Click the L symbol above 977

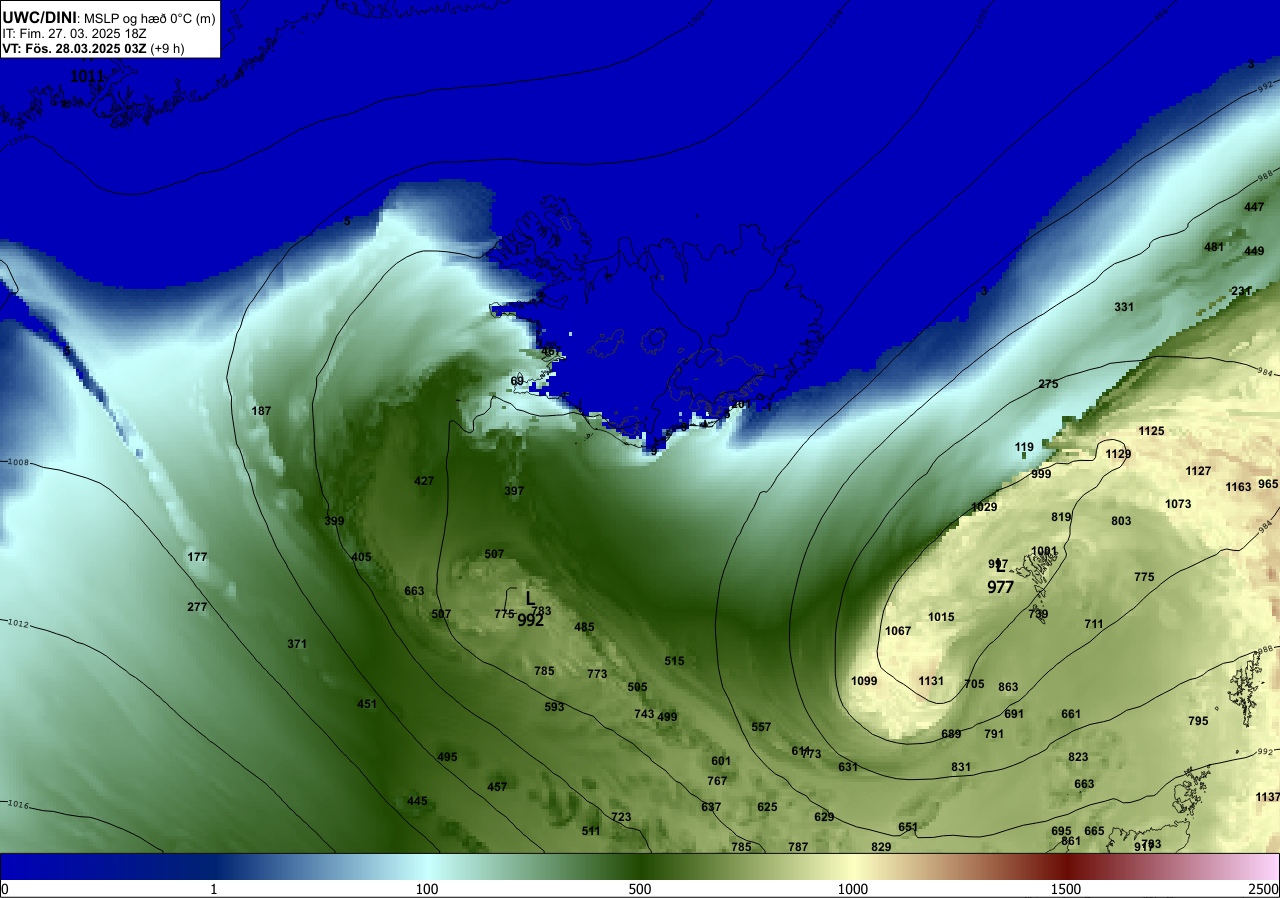point(1000,566)
